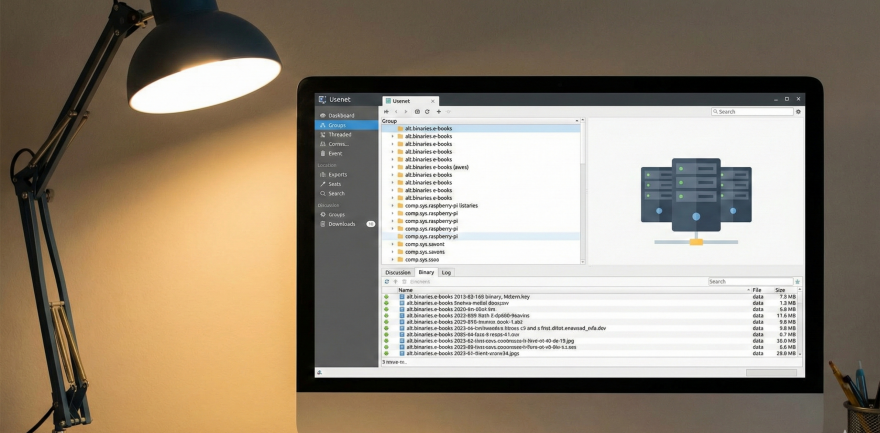Sort files by Size column header
This screenshot has width=880, height=433.
point(780,290)
